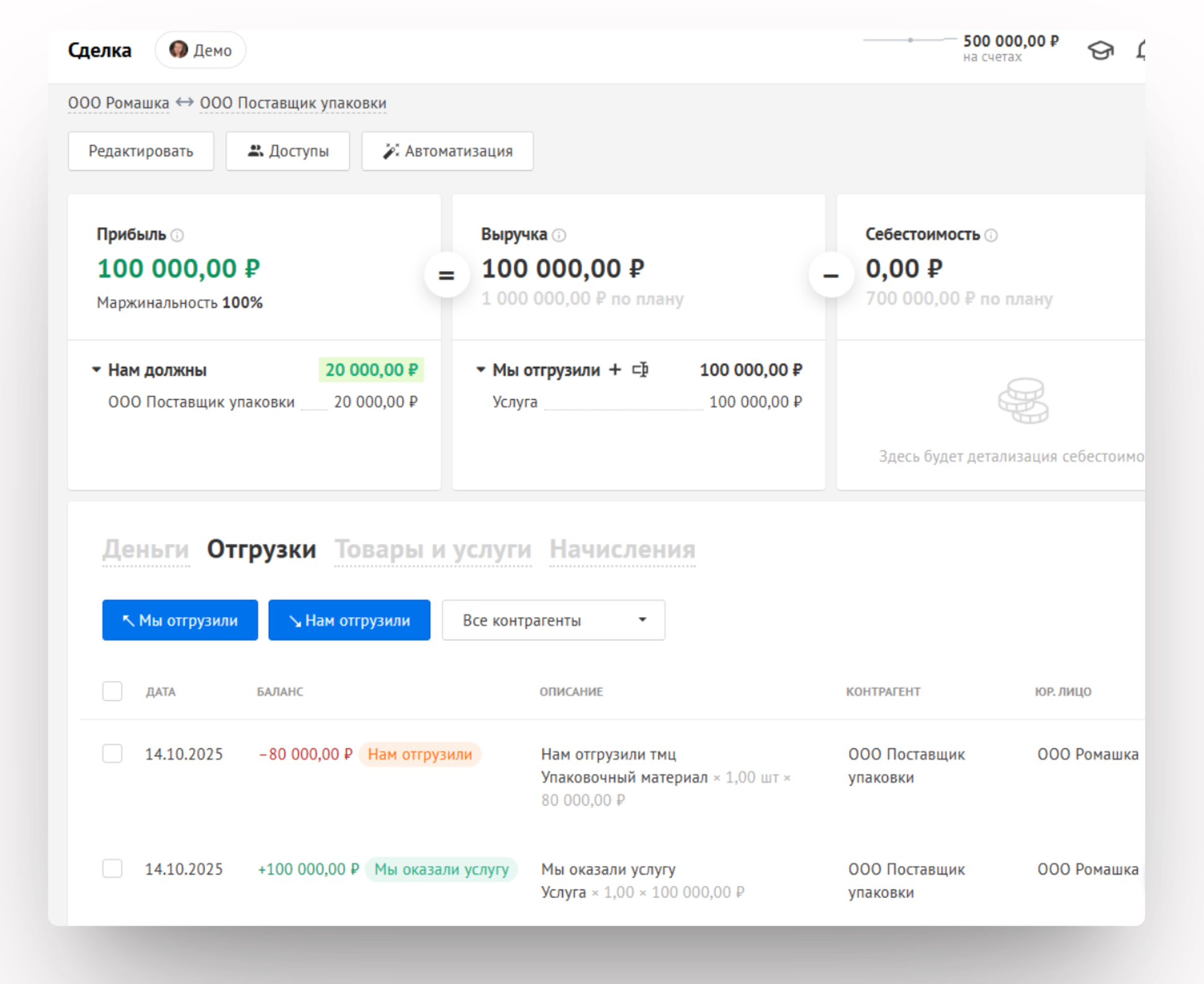This screenshot has width=1204, height=984.
Task: Click plus icon beside Мы отгрузили
Action: click(x=615, y=370)
